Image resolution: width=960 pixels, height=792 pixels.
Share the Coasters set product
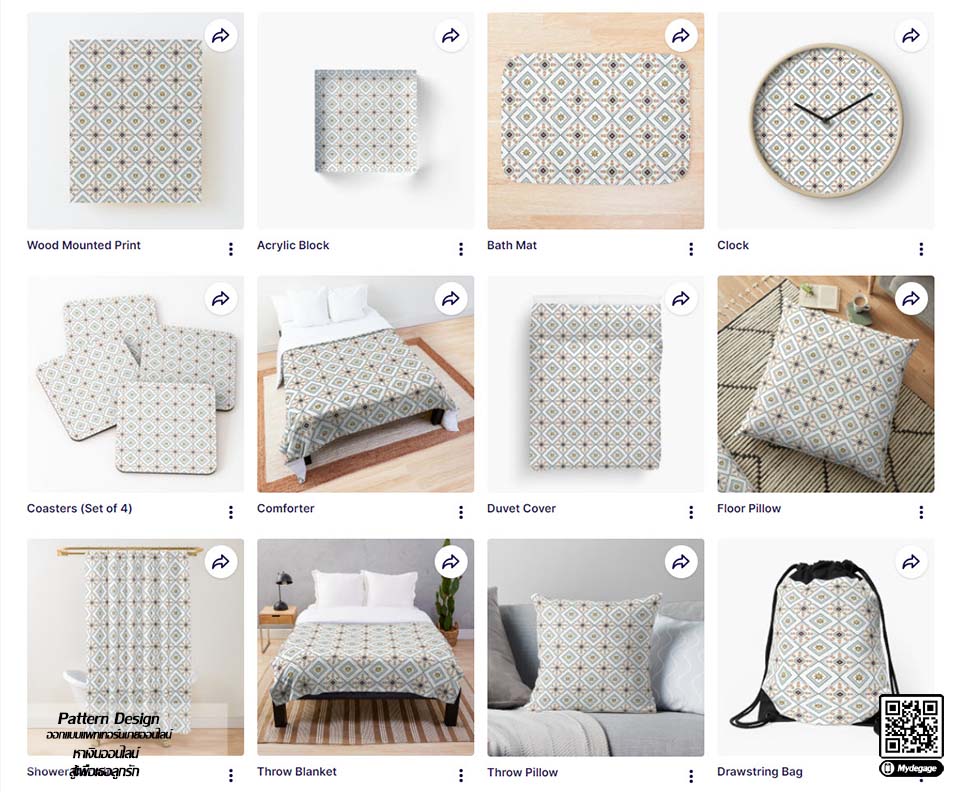(220, 299)
